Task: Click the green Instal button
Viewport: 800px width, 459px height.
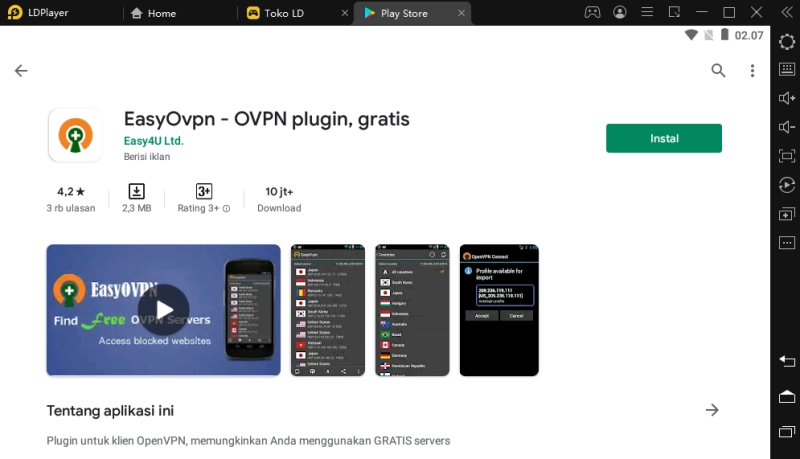Action: 664,138
